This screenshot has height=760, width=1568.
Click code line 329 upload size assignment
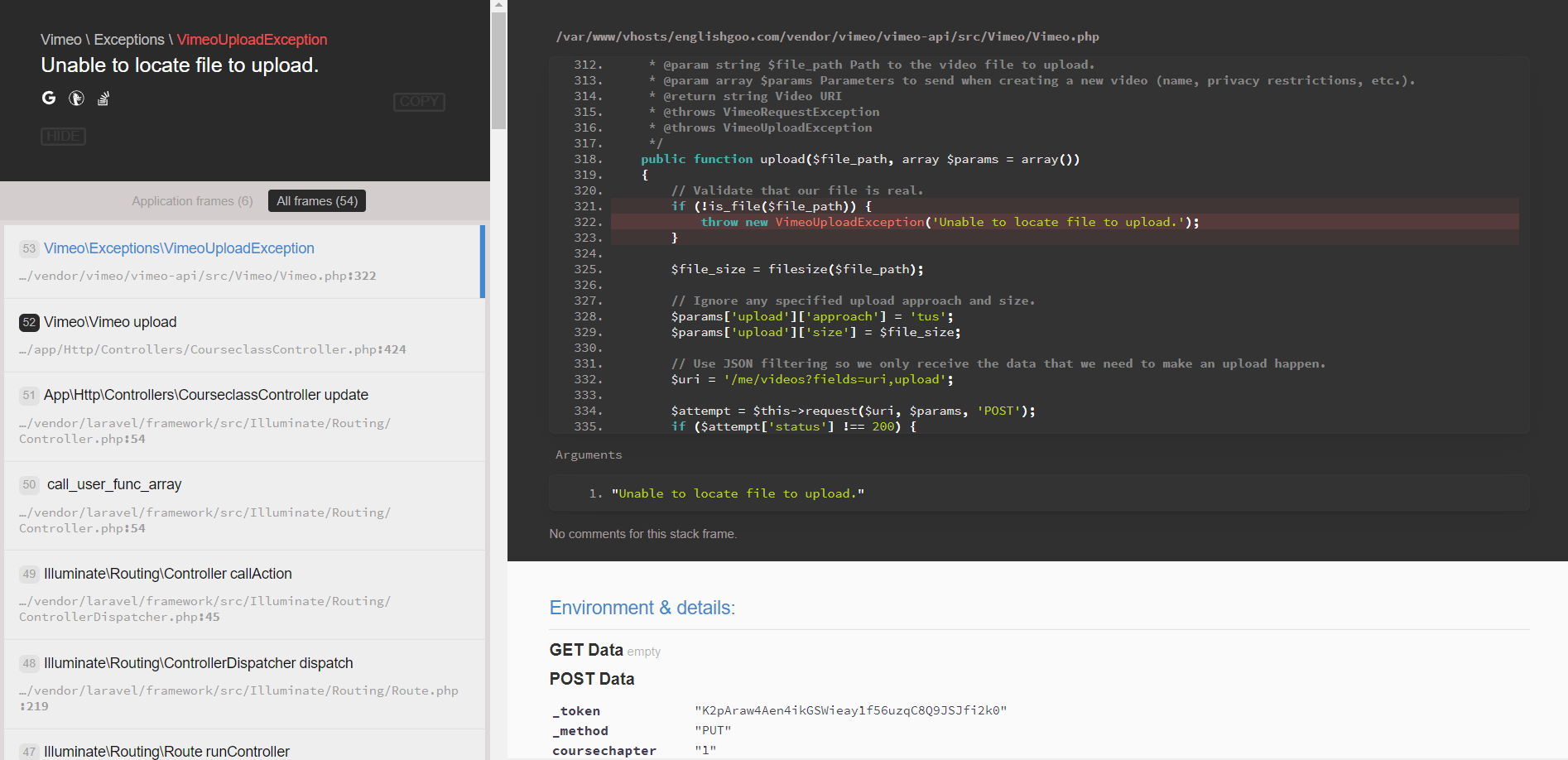(815, 332)
